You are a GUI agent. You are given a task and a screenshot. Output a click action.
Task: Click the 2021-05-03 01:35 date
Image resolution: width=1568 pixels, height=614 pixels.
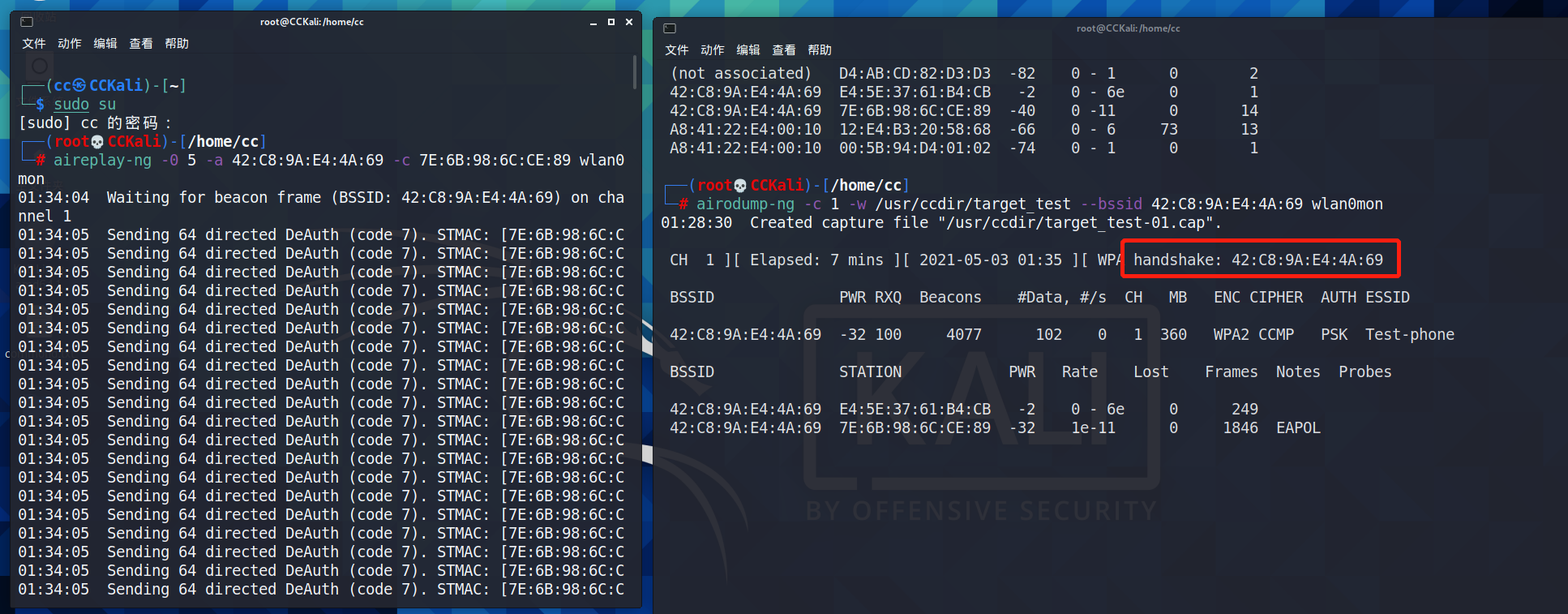pos(991,260)
